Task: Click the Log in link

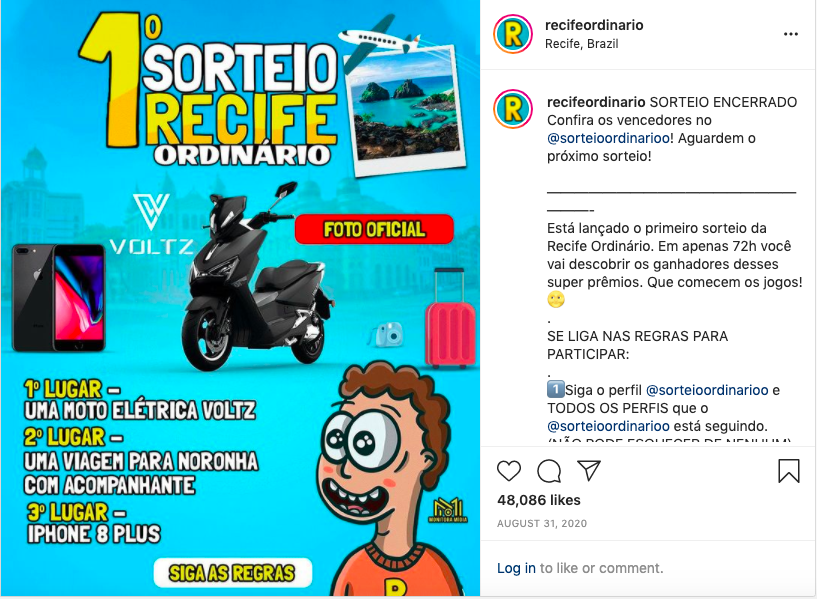Action: (516, 568)
